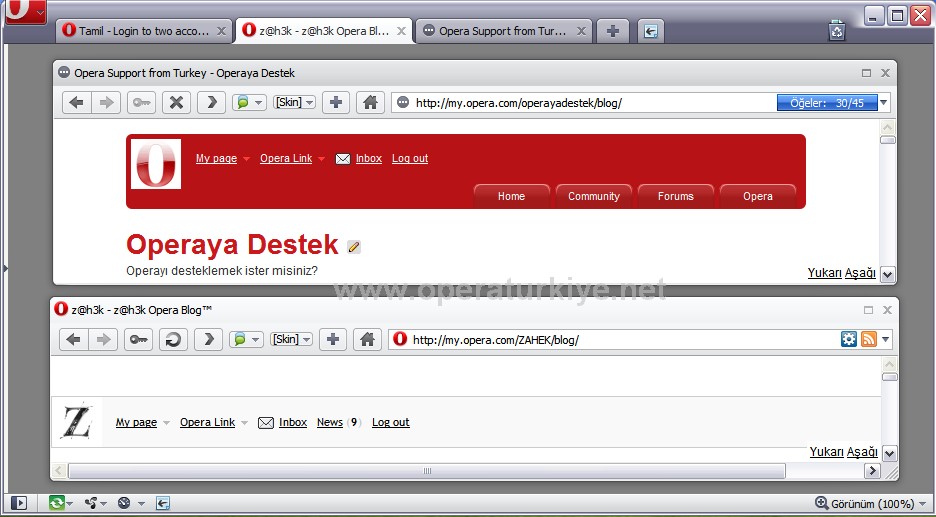Click the wand key icon in Operaya Destek window
The width and height of the screenshot is (936, 517).
pyautogui.click(x=141, y=103)
